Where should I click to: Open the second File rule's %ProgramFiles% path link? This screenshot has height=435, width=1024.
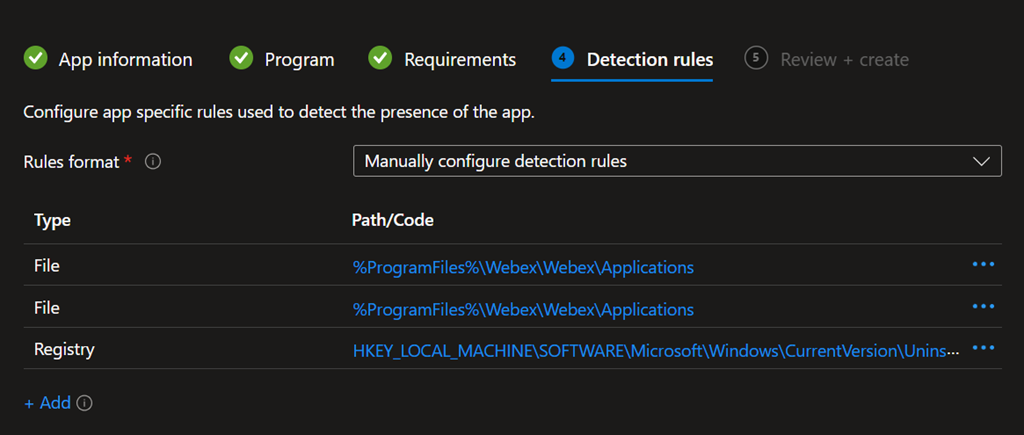[x=523, y=309]
